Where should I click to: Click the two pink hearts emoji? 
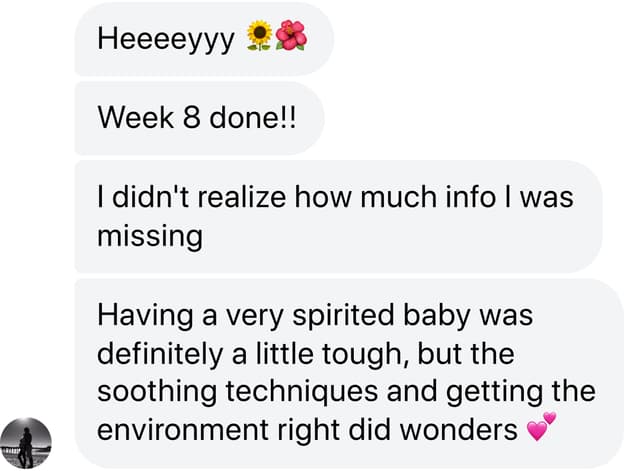[x=540, y=429]
